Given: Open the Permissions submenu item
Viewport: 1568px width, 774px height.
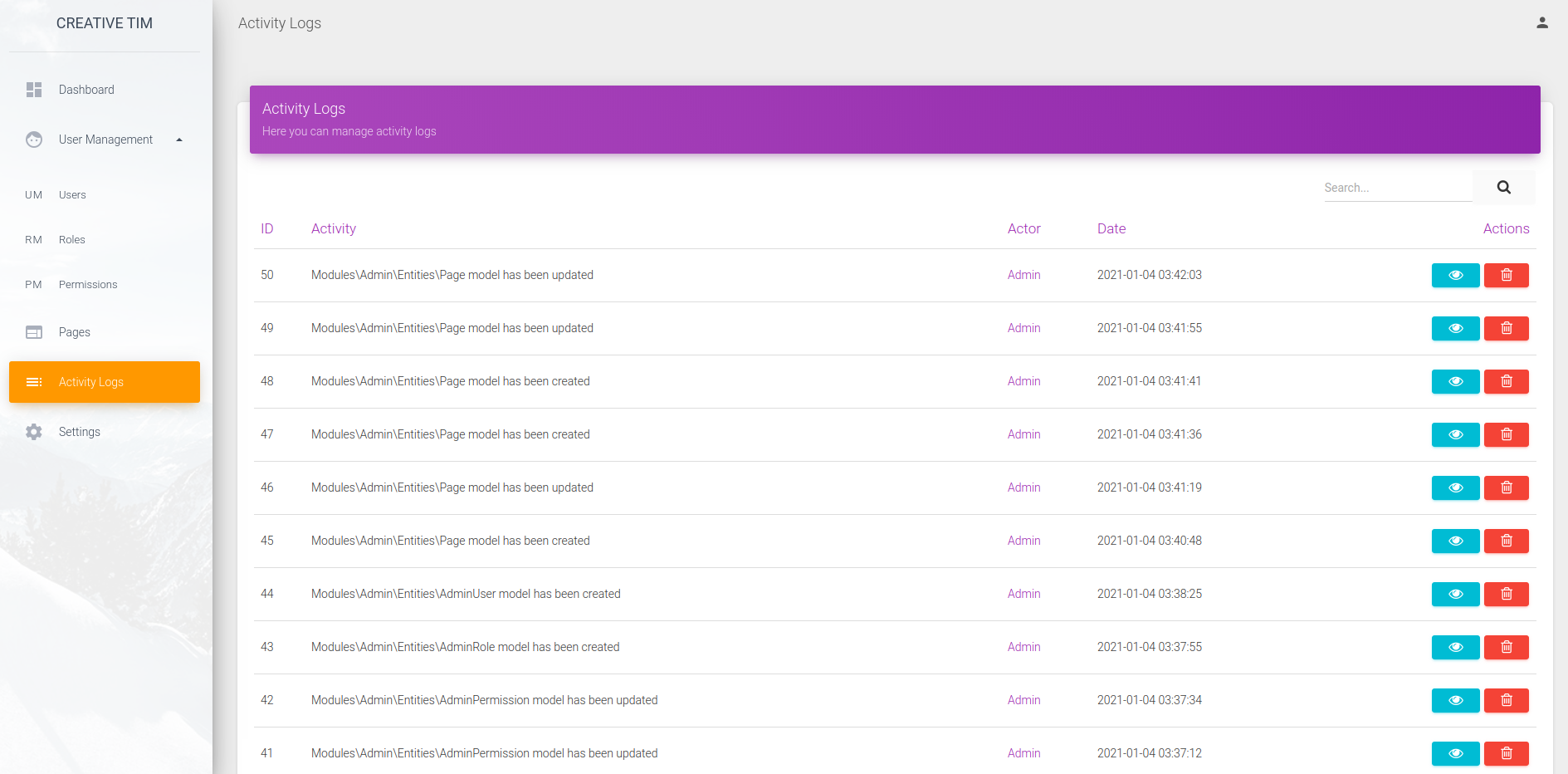Looking at the screenshot, I should [x=105, y=285].
